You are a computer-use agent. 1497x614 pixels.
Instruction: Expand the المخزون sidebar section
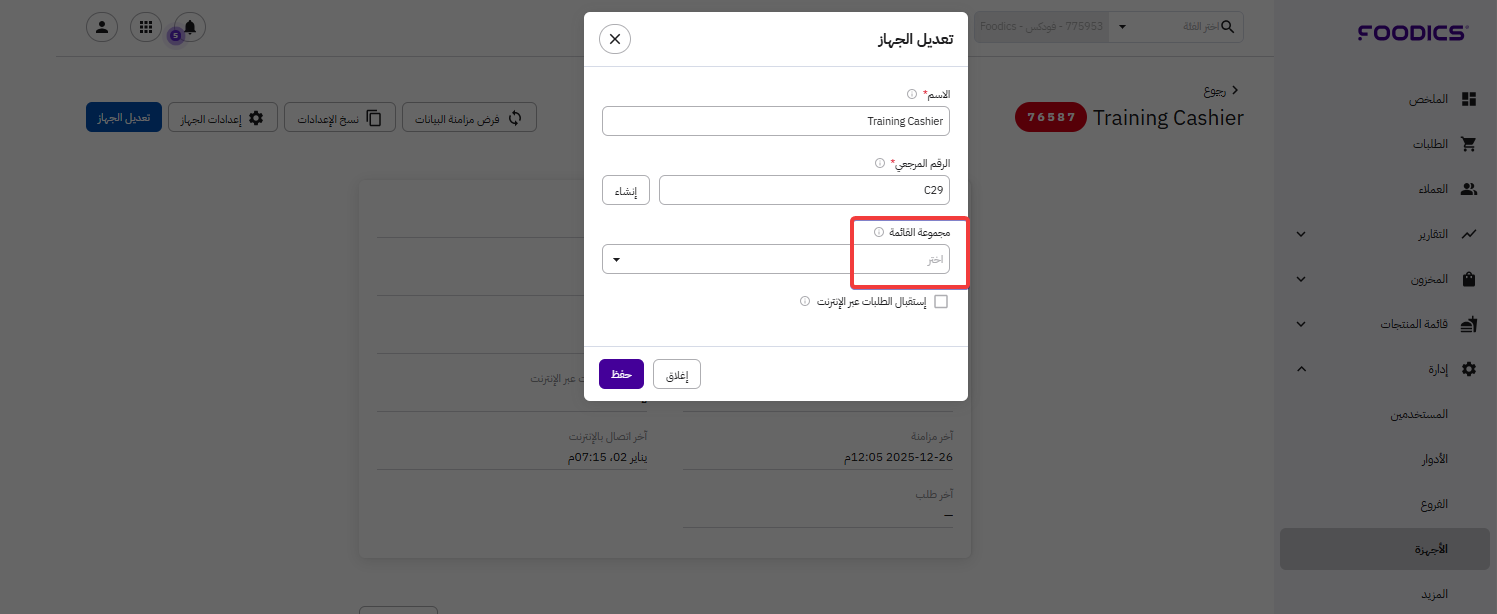1301,280
